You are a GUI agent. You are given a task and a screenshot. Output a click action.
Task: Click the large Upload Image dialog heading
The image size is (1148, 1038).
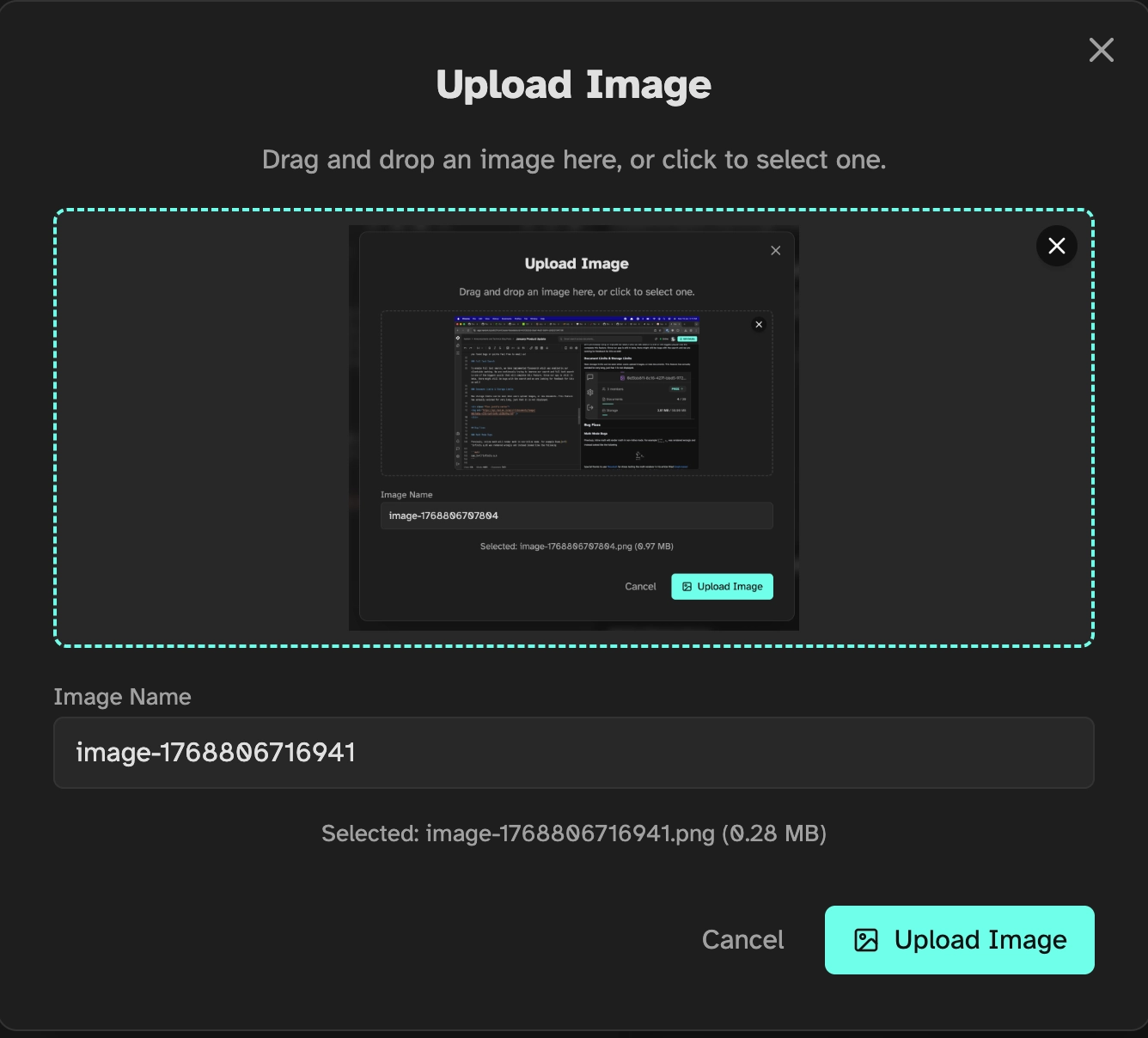(573, 85)
